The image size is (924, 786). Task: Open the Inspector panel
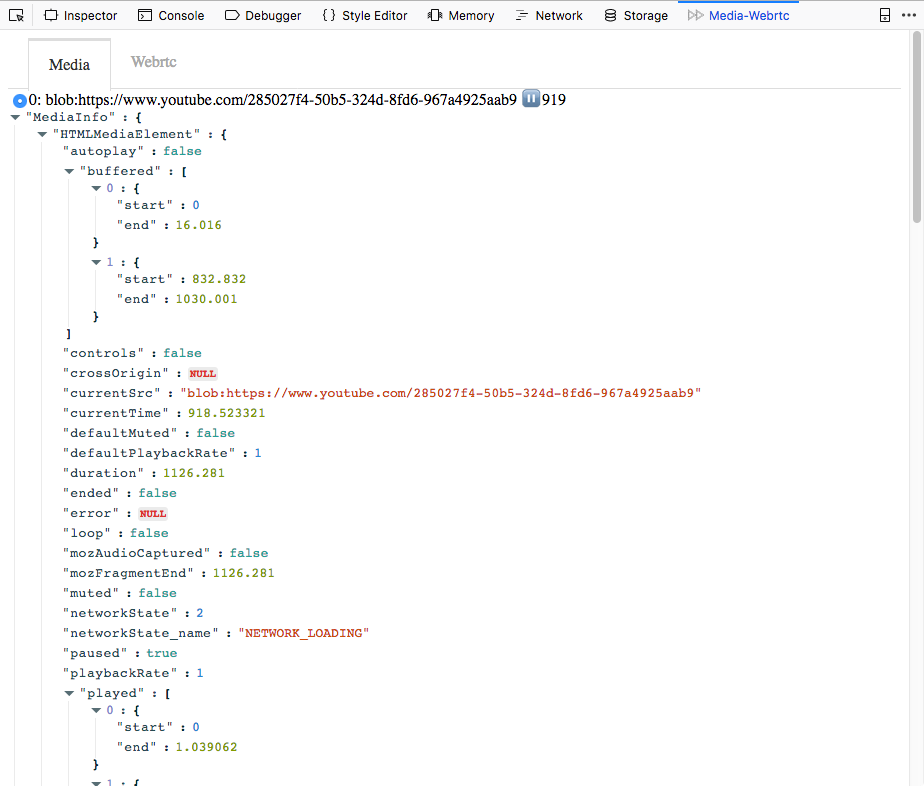tap(80, 15)
